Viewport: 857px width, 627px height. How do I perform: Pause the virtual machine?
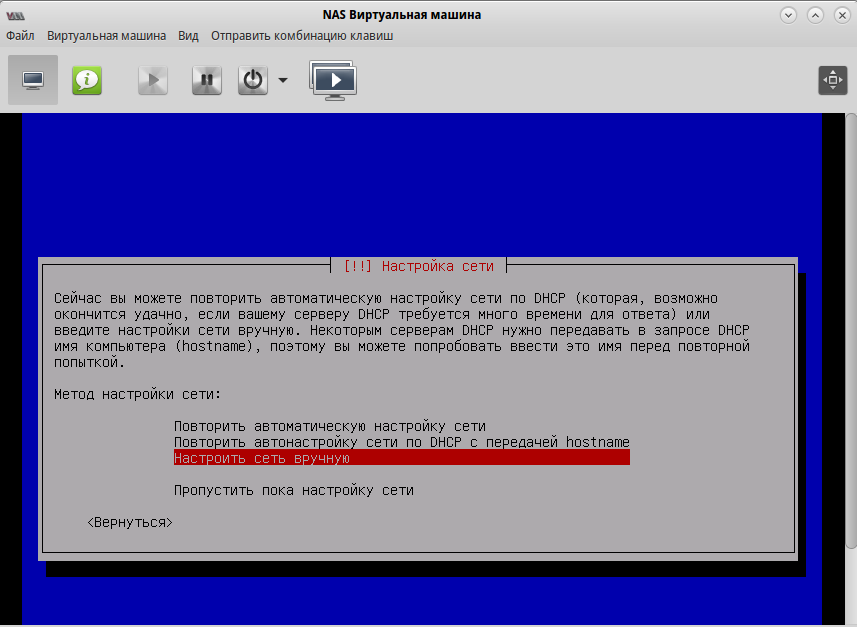207,80
